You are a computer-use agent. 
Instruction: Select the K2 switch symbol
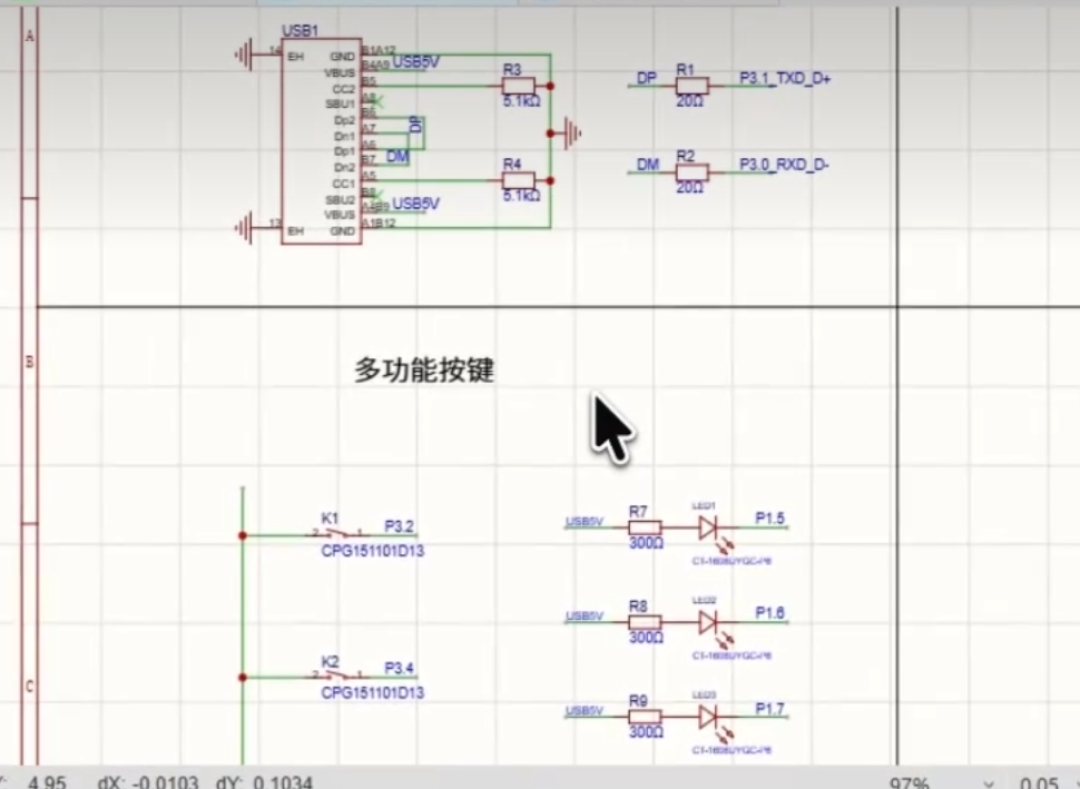[x=338, y=675]
